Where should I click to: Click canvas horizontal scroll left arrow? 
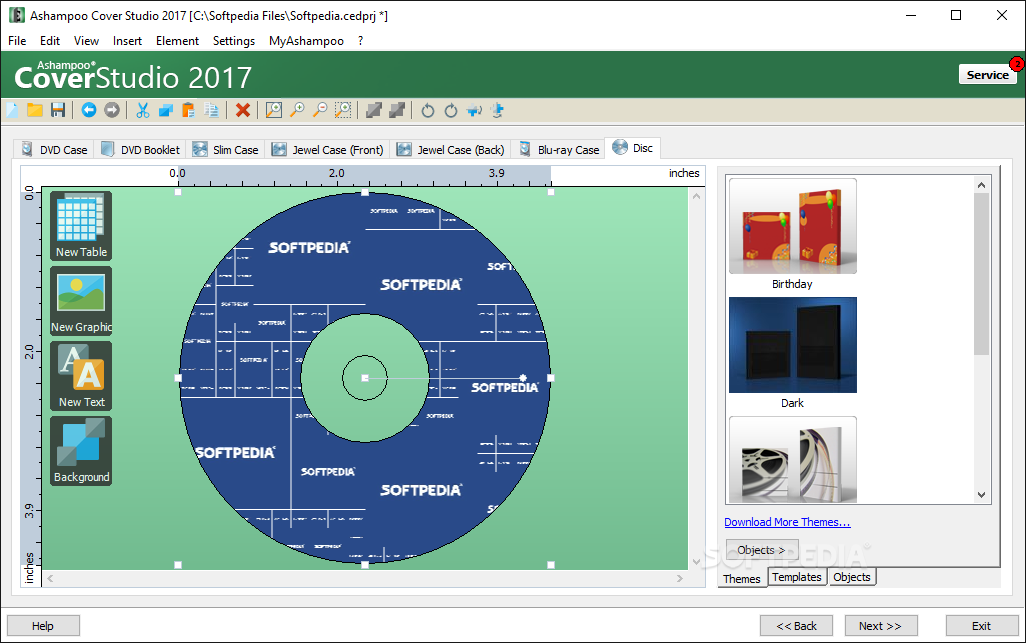coord(50,578)
